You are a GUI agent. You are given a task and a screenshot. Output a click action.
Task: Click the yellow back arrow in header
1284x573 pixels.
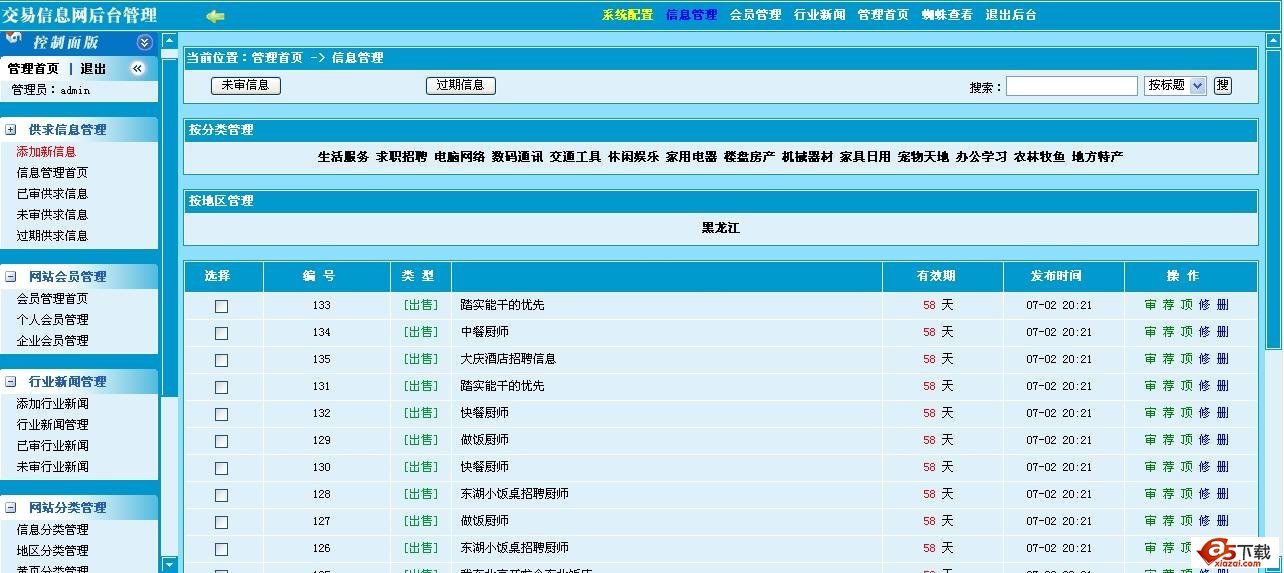click(x=215, y=16)
